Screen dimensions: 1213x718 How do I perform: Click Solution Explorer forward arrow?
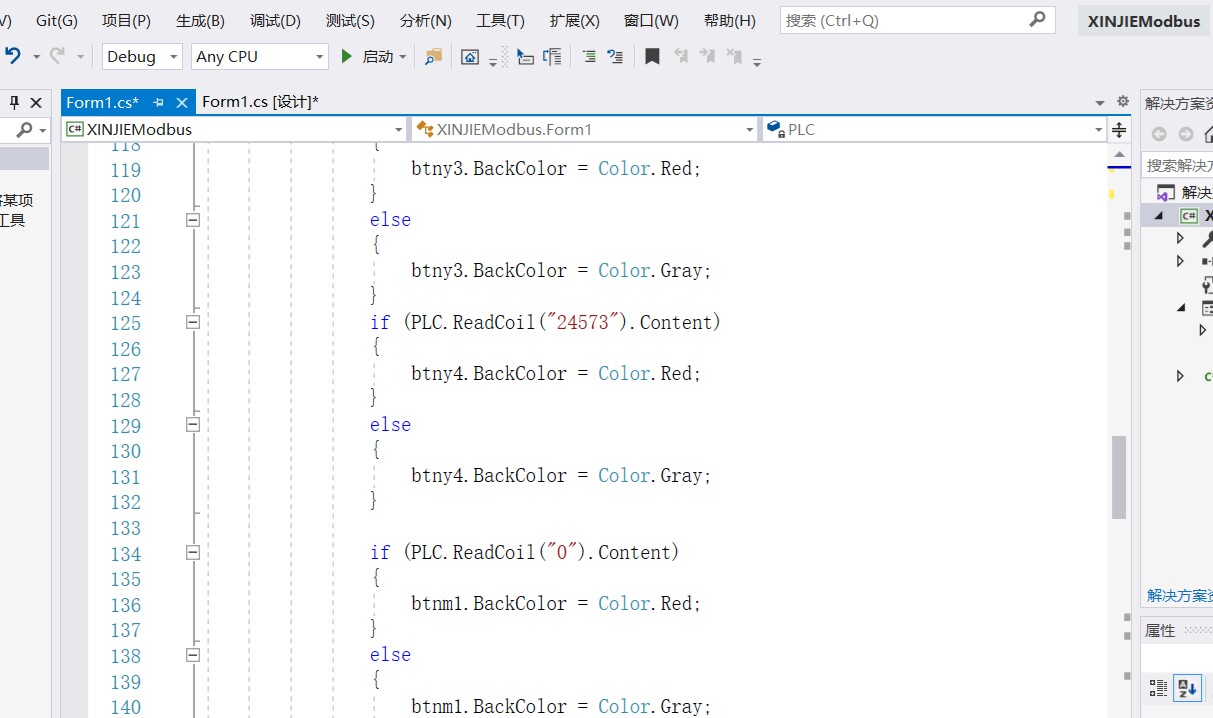coord(1186,134)
